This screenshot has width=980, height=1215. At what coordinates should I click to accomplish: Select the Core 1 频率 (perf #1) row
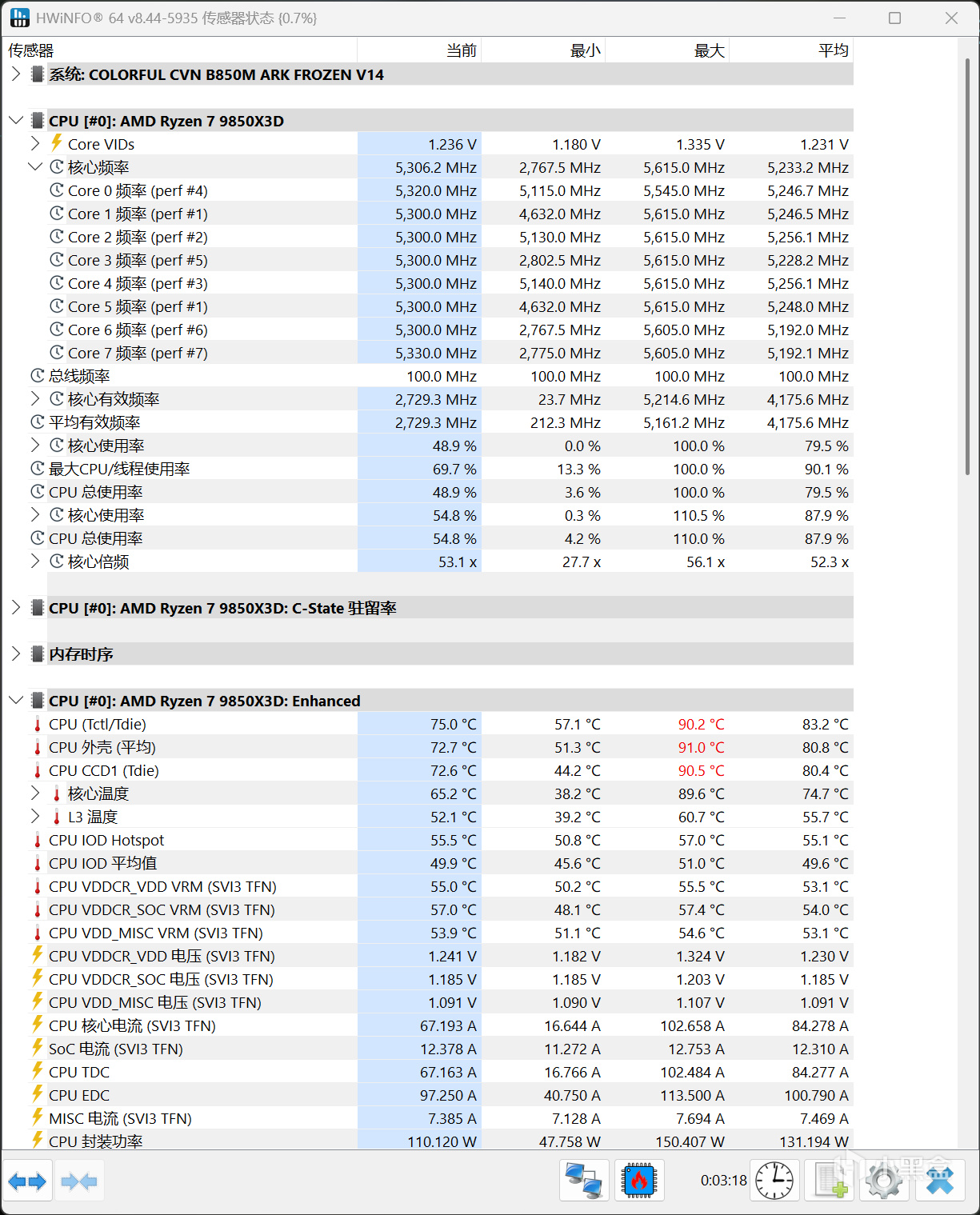[x=428, y=214]
